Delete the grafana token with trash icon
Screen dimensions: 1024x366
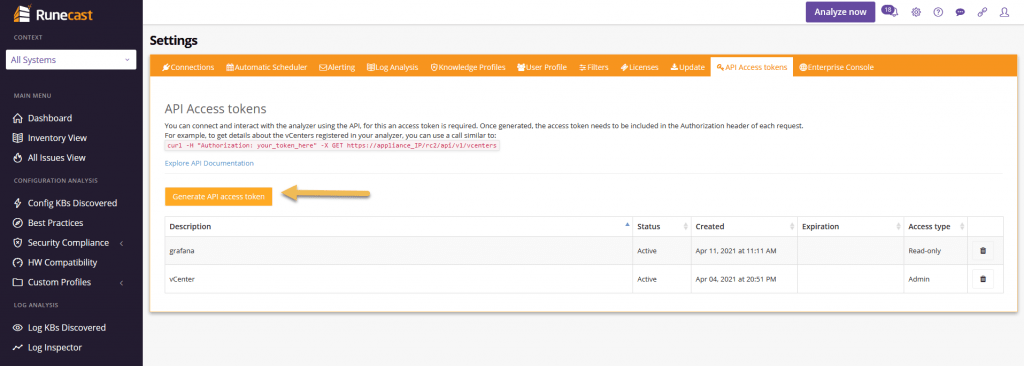(x=982, y=250)
